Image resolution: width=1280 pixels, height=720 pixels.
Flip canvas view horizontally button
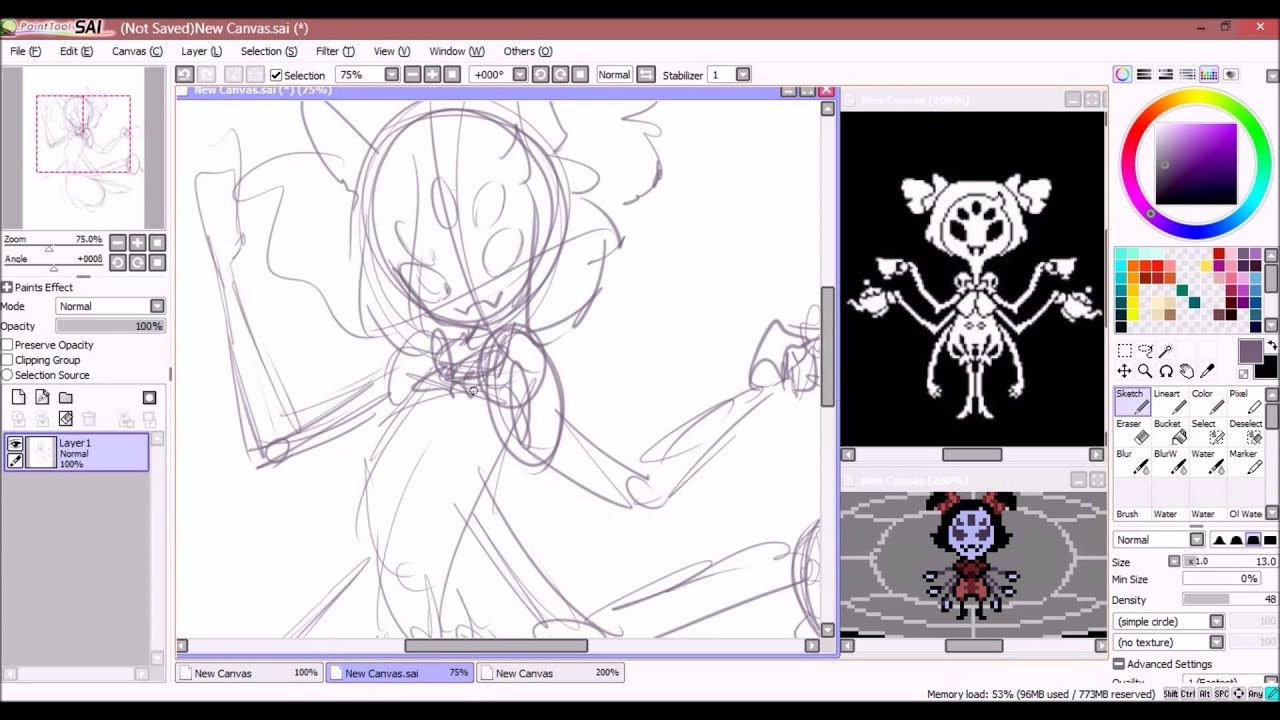point(646,74)
